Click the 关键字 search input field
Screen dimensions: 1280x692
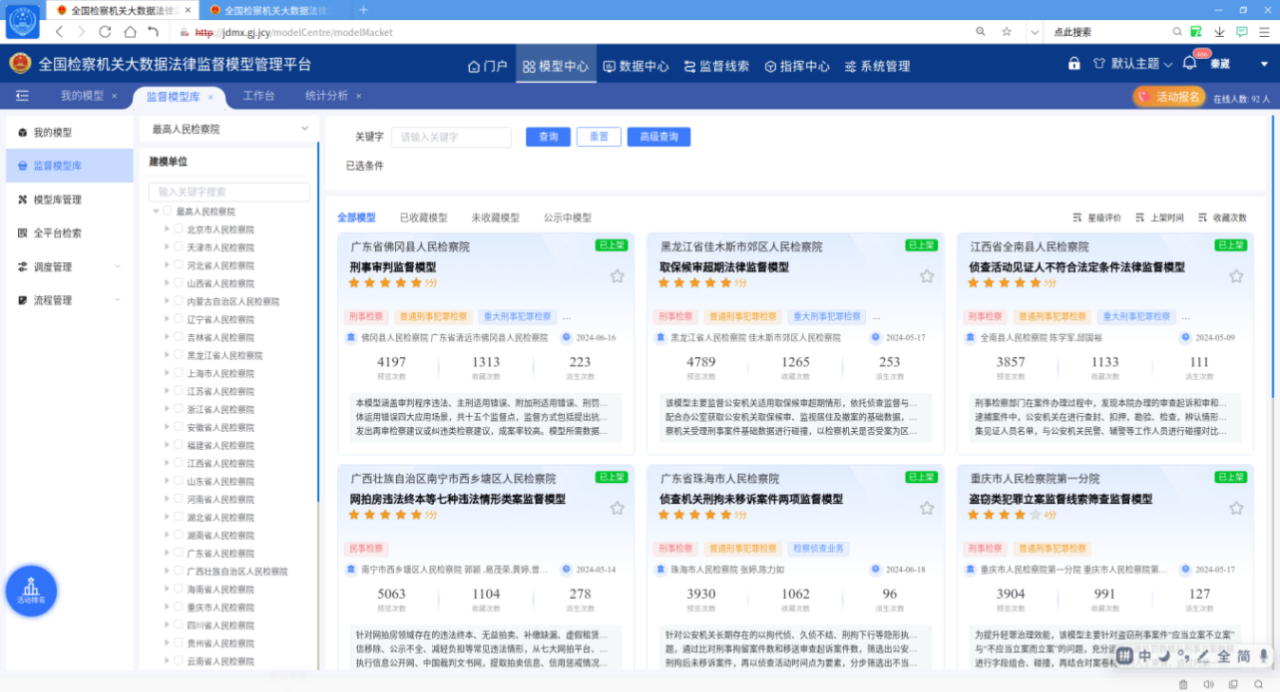click(451, 137)
